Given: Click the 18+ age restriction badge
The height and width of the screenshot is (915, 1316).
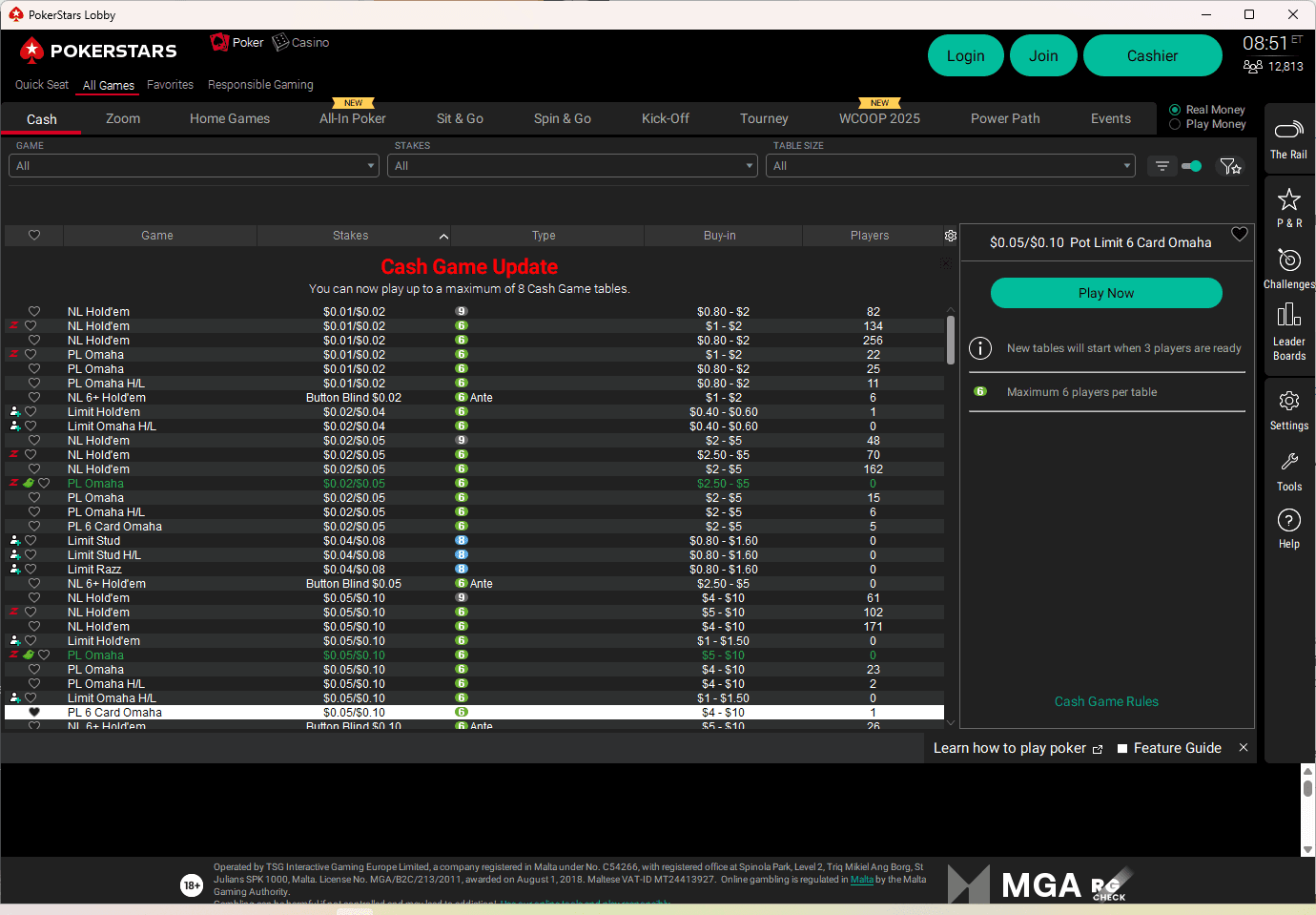Looking at the screenshot, I should coord(192,885).
